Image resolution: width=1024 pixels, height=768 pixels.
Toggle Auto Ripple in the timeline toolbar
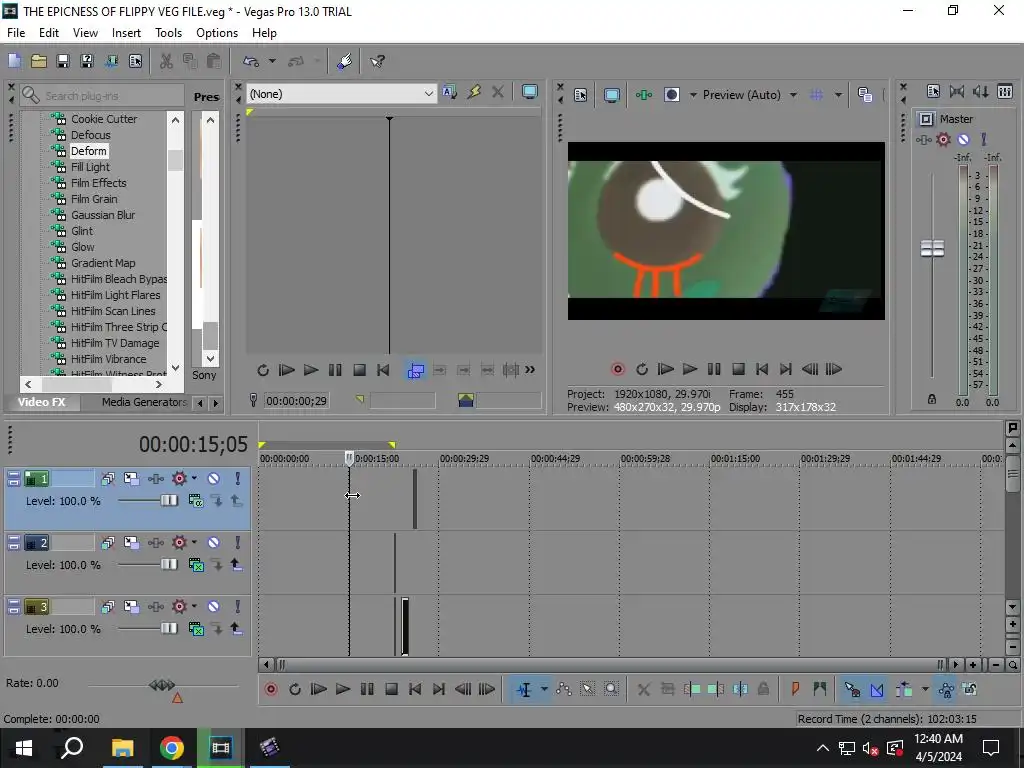tap(904, 690)
